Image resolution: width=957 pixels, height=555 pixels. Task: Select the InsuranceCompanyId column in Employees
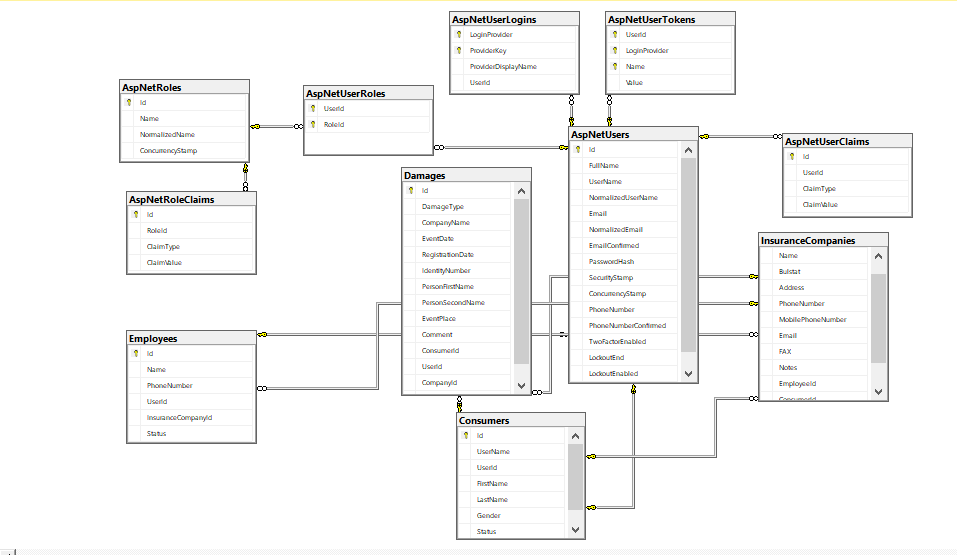191,418
